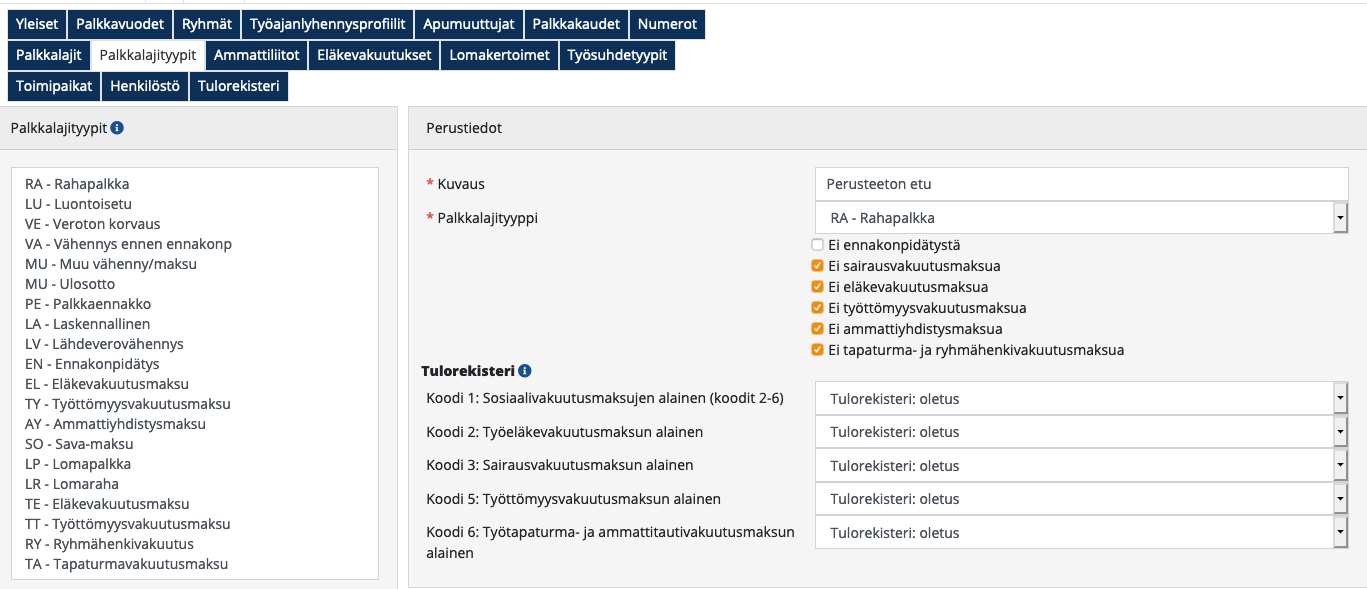Click the Kuvaus text field
Screen dimensions: 1367x589
click(1081, 184)
